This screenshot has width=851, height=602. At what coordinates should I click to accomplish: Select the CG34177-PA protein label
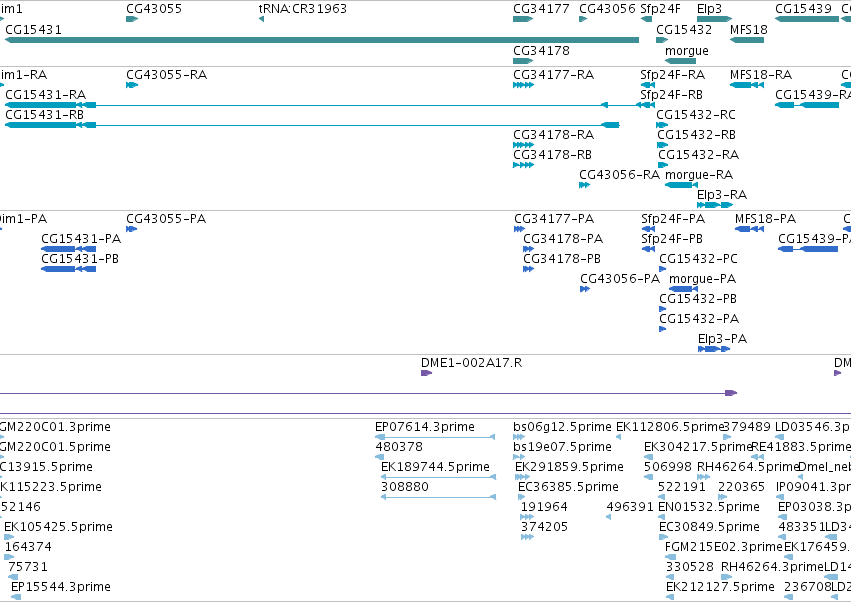(x=554, y=219)
